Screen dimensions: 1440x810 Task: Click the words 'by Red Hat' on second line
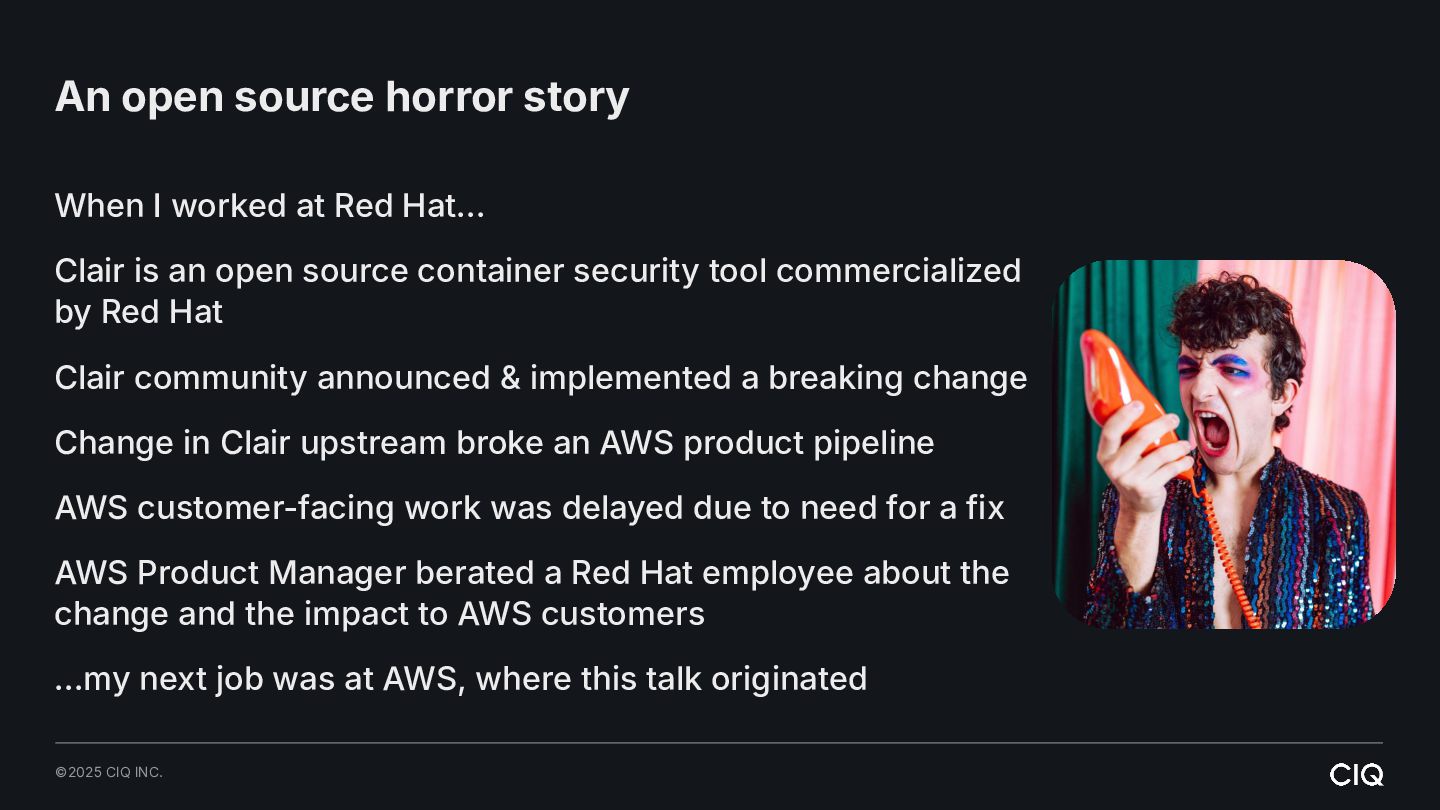pyautogui.click(x=139, y=312)
